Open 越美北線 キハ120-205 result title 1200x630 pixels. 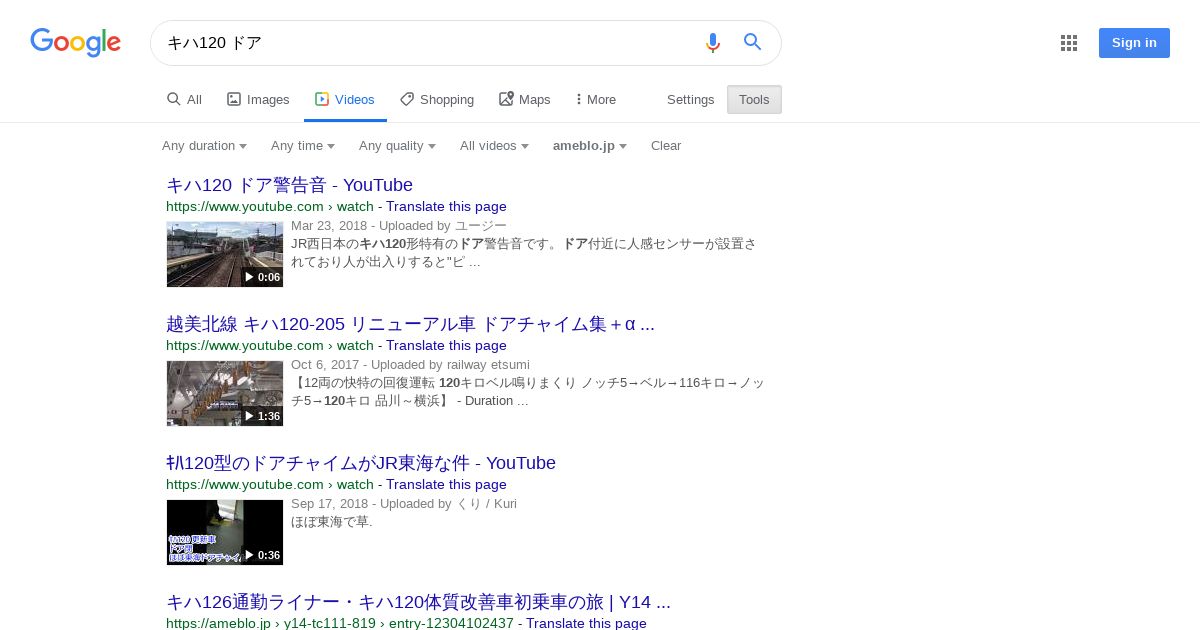pos(410,324)
